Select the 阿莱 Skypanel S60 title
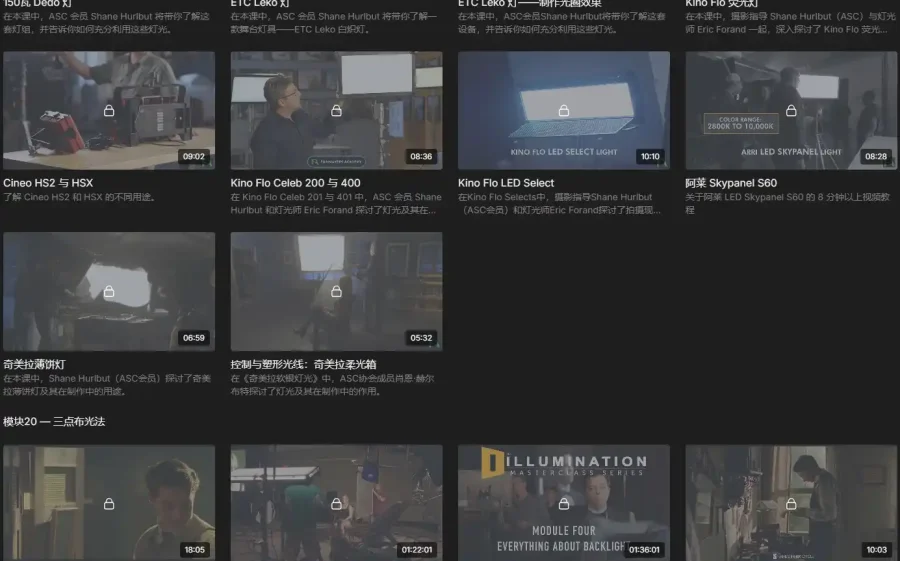Image resolution: width=900 pixels, height=561 pixels. coord(731,183)
